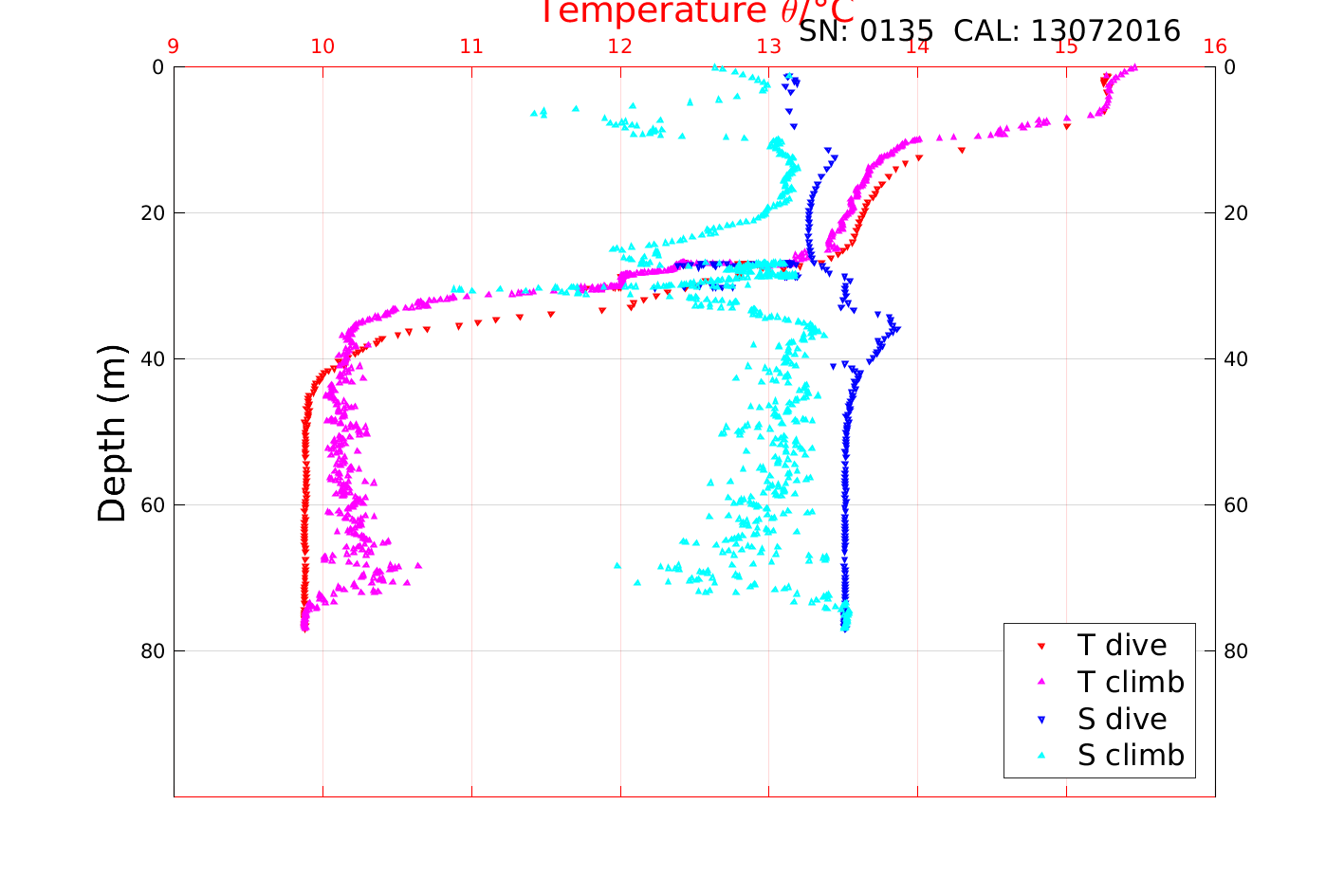Click the 'T climb' legend label

[1132, 682]
